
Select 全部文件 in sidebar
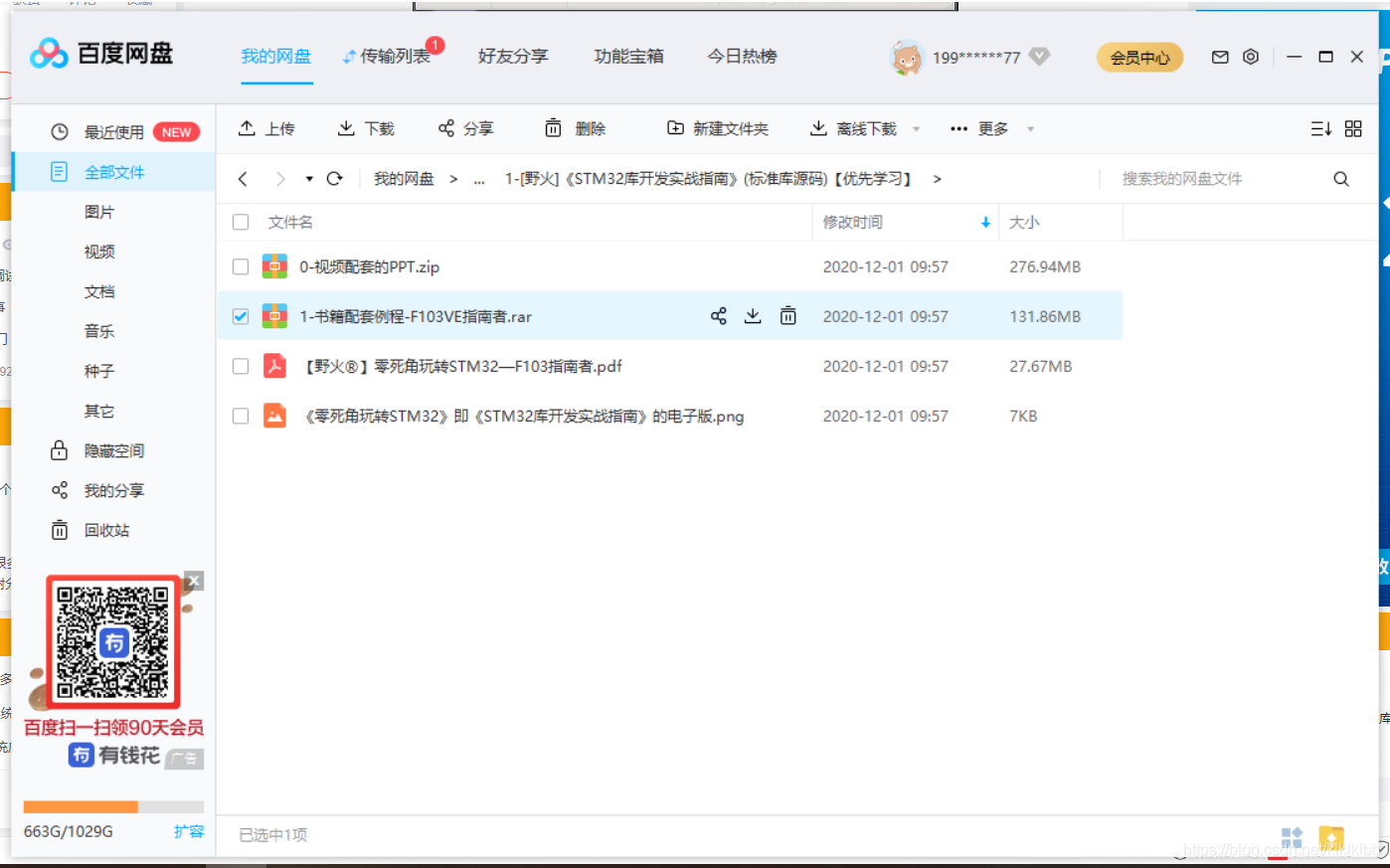113,172
